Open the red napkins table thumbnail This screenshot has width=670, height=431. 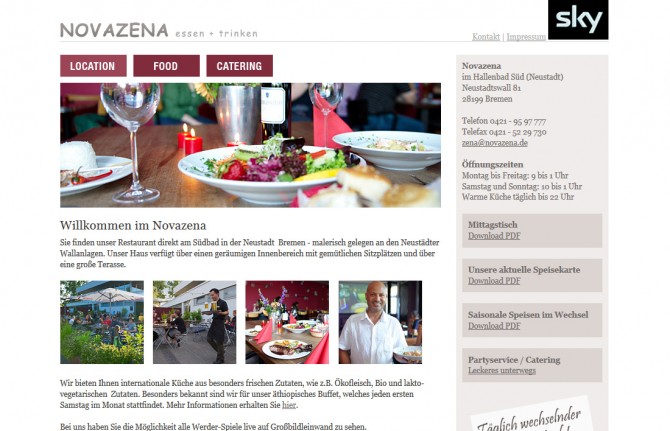[287, 322]
